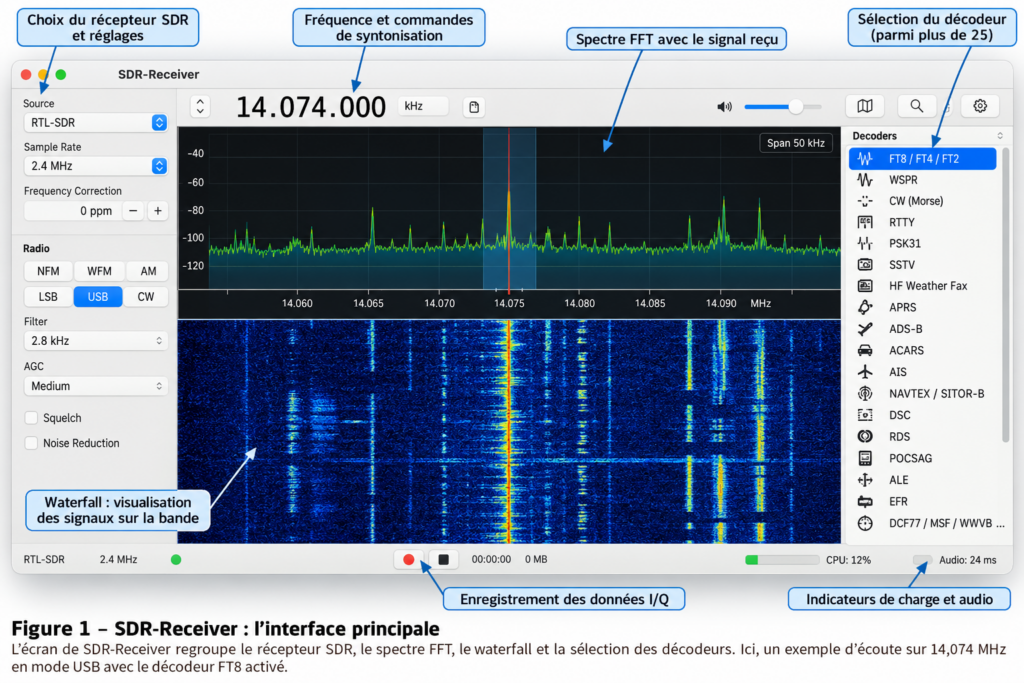Select the DCF77 / MSF / WWVB clock icon
The image size is (1024, 683).
coord(865,523)
